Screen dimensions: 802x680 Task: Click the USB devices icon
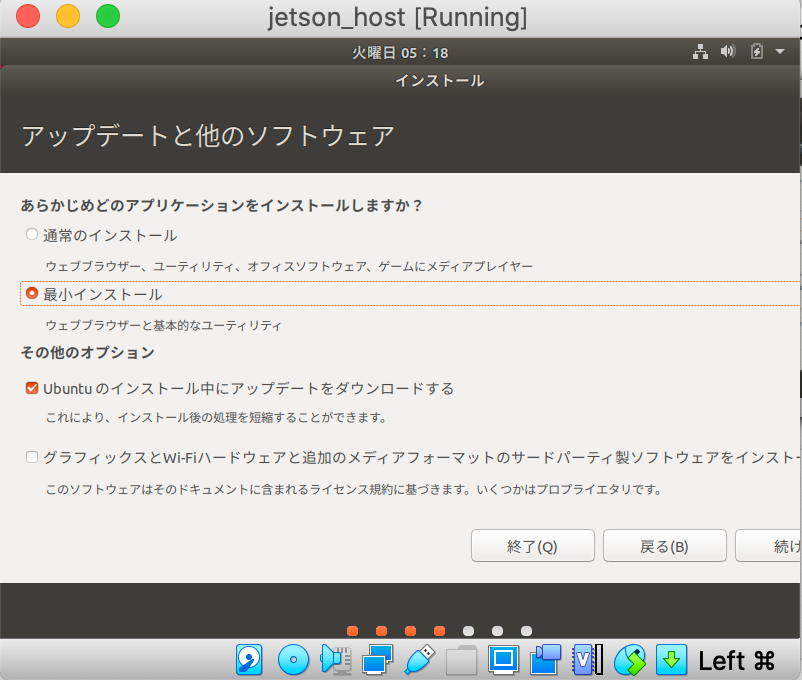click(419, 659)
